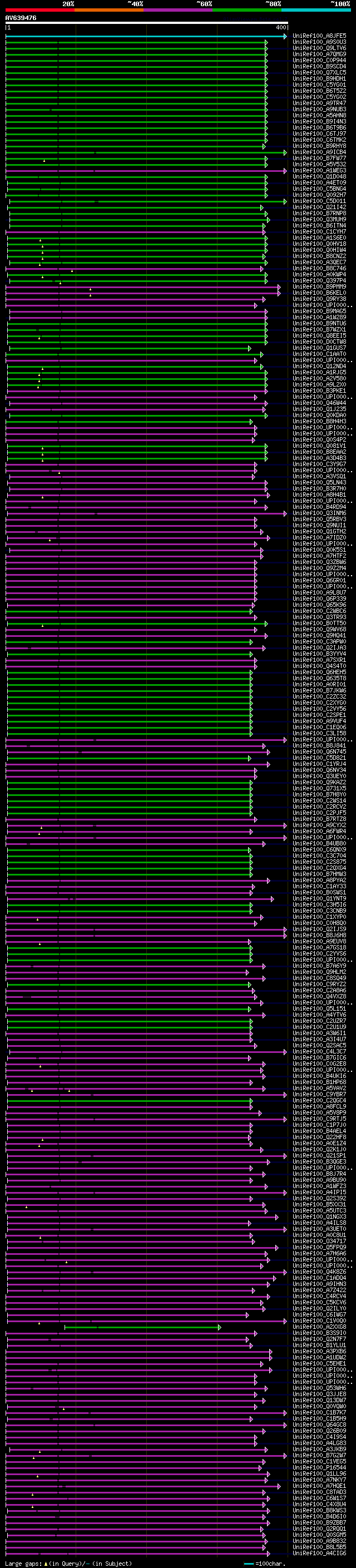This screenshot has width=356, height=1568.
Task: Open hit UniRef100_B9SCD4
Action: pyautogui.click(x=319, y=67)
